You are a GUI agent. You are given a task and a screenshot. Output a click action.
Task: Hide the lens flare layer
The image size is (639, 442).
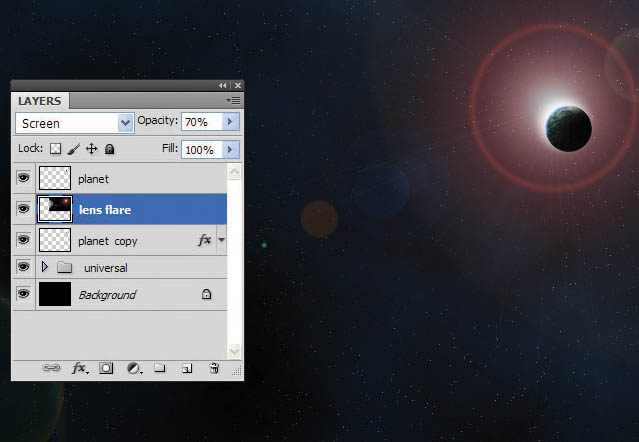23,209
